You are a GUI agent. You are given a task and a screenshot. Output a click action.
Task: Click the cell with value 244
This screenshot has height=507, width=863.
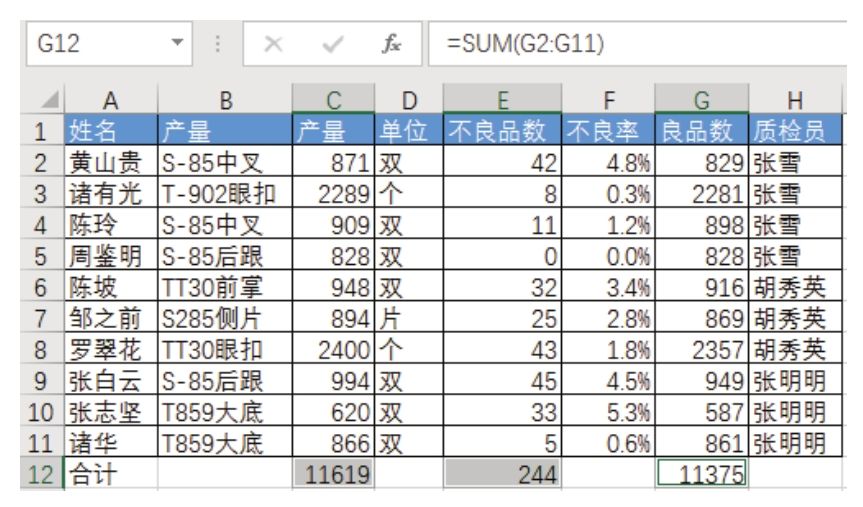tap(503, 475)
